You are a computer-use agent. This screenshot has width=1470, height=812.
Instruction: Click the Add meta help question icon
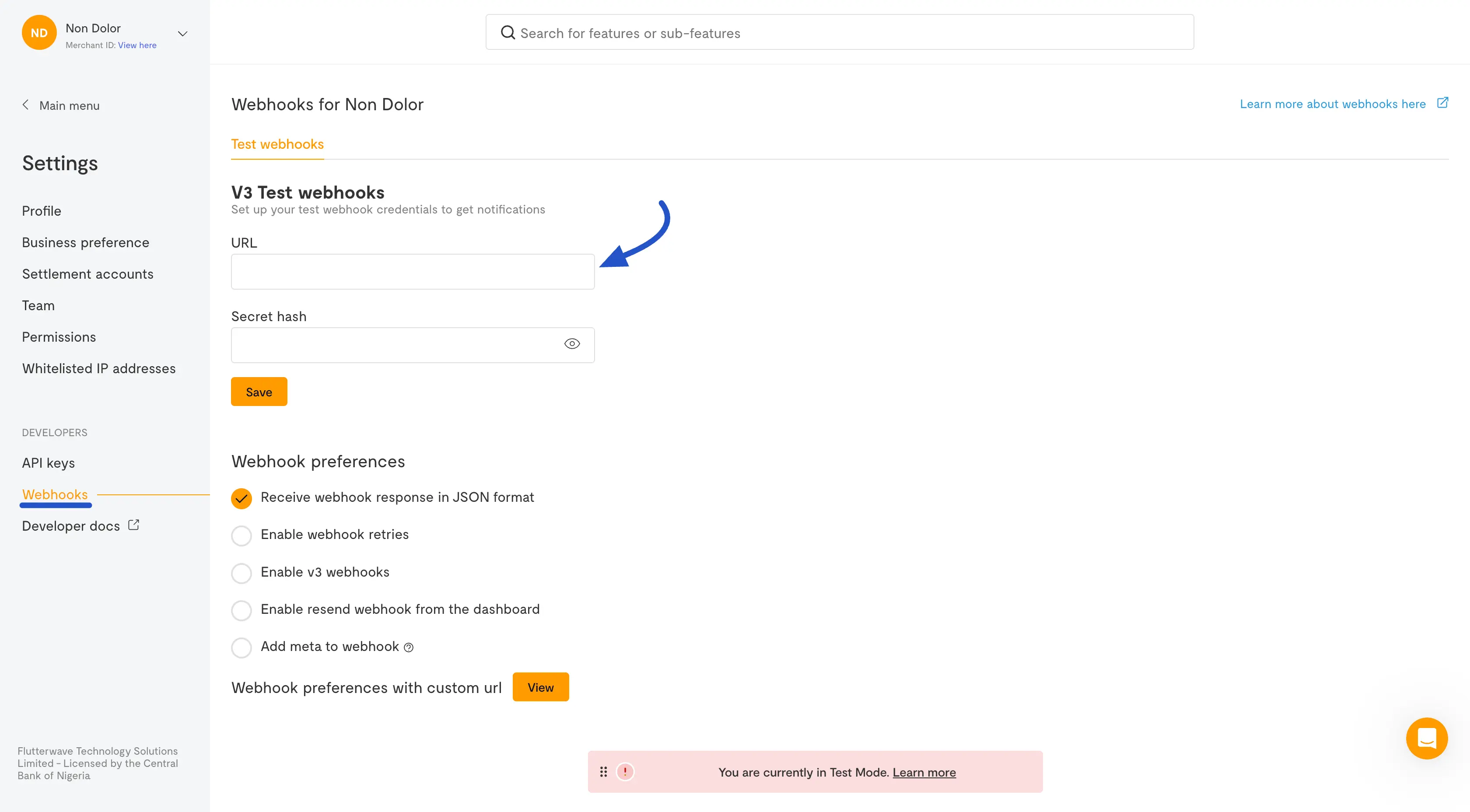tap(409, 647)
